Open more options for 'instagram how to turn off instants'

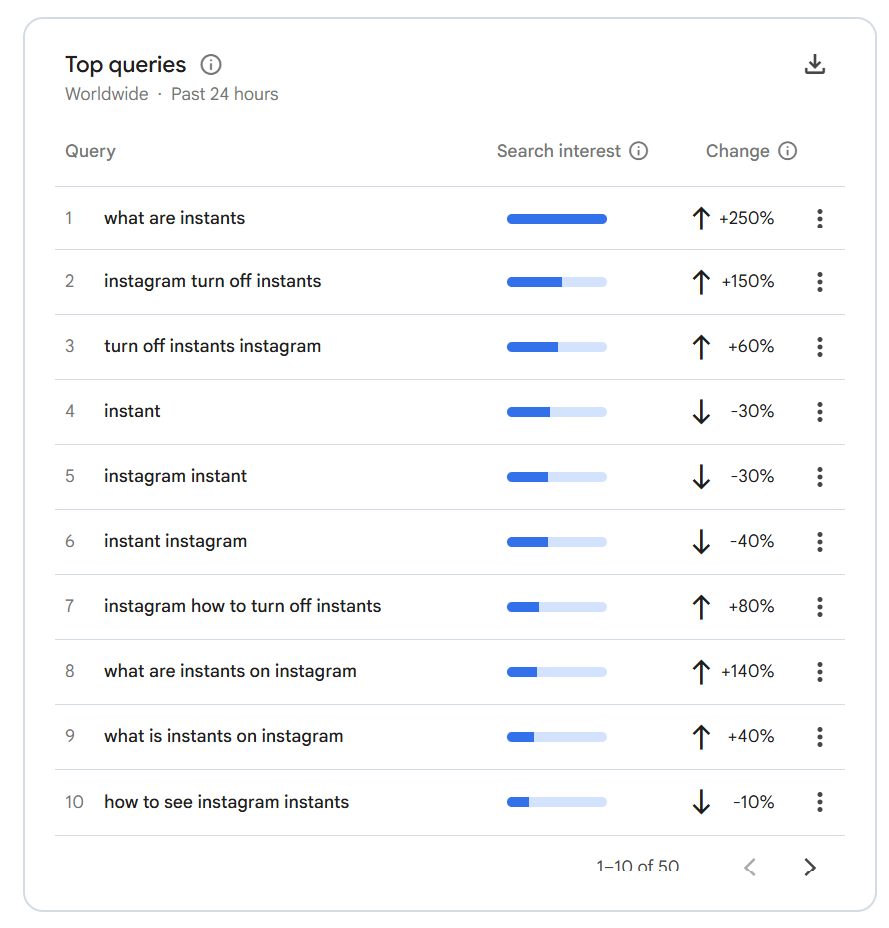820,607
